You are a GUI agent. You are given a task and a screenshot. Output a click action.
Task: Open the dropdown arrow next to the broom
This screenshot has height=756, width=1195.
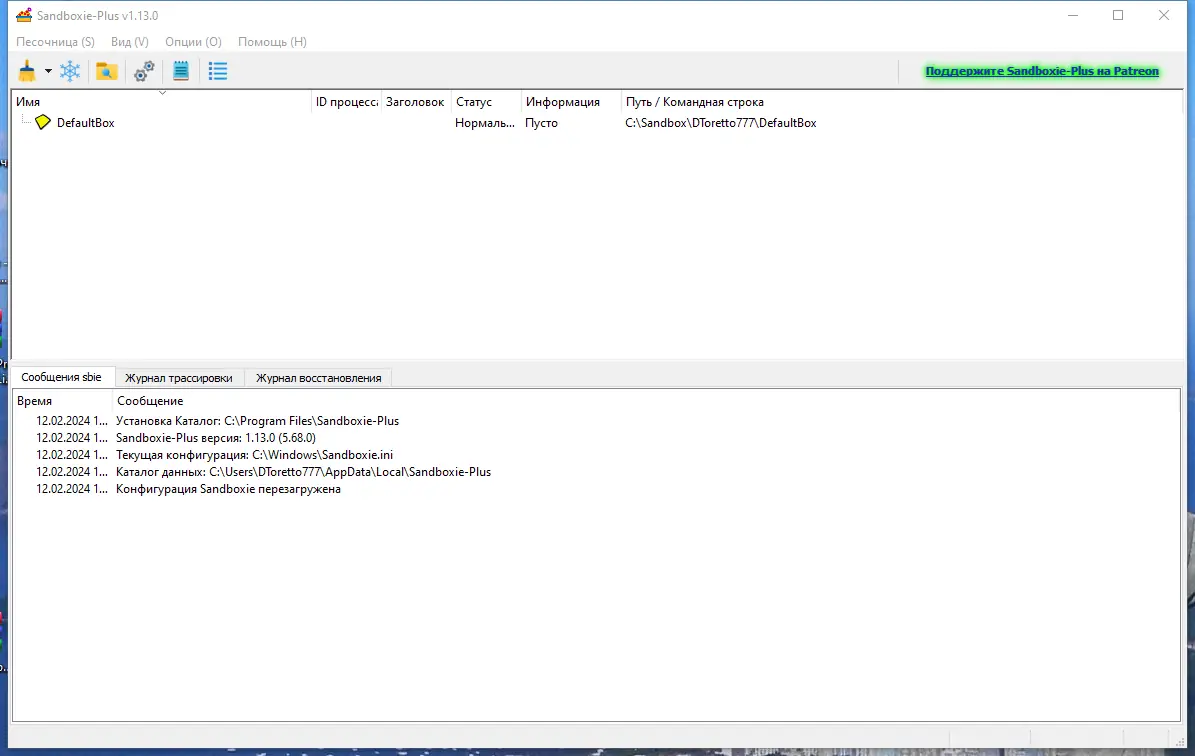click(x=48, y=72)
